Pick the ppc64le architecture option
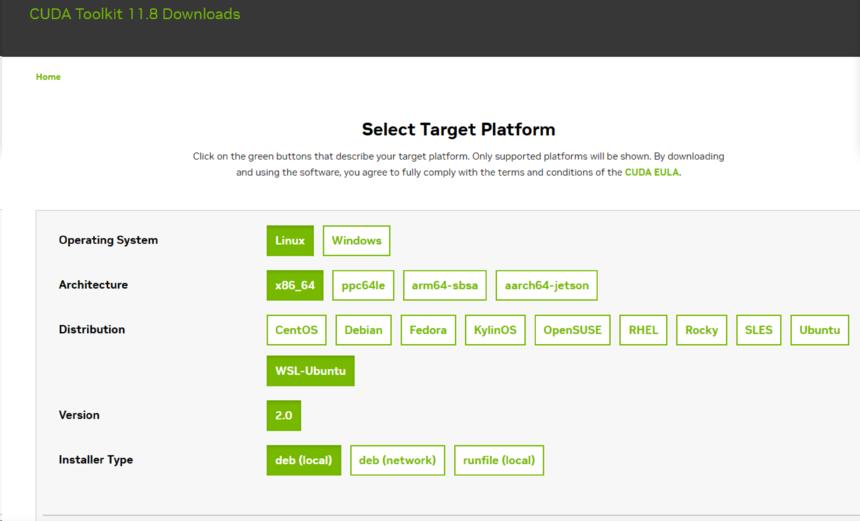Viewport: 860px width, 521px height. click(x=363, y=285)
